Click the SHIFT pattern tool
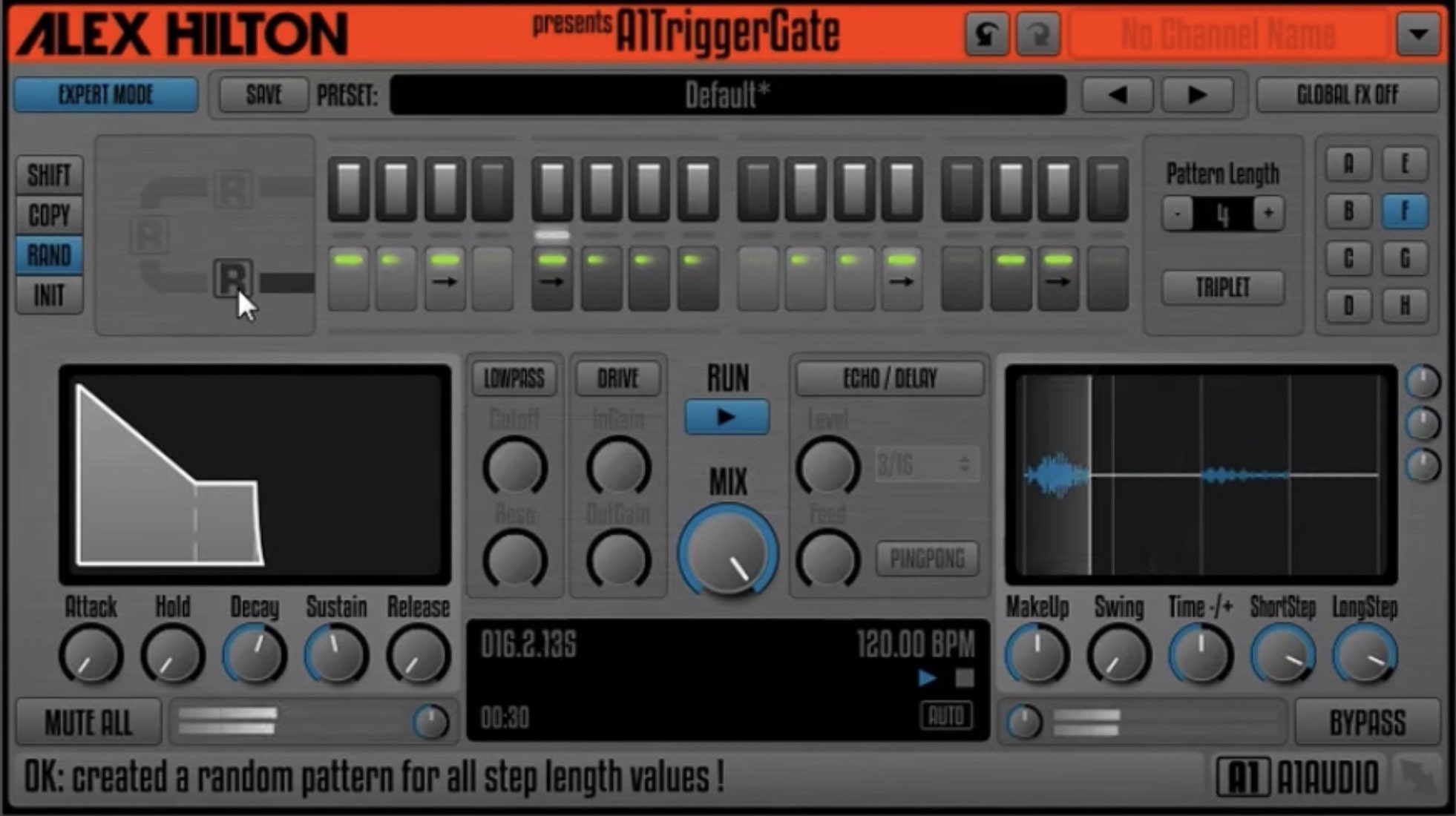The image size is (1456, 816). (48, 175)
